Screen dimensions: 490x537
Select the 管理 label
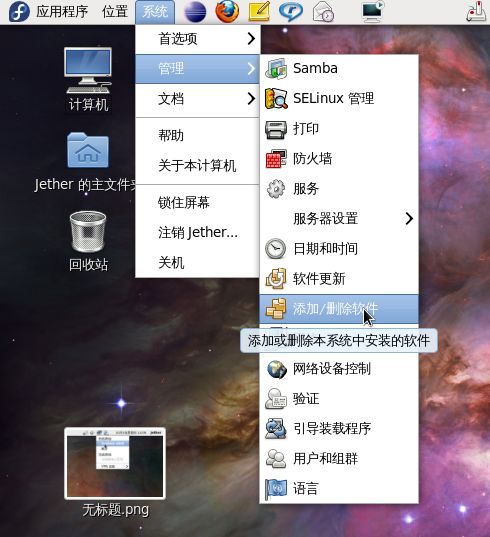[x=171, y=69]
